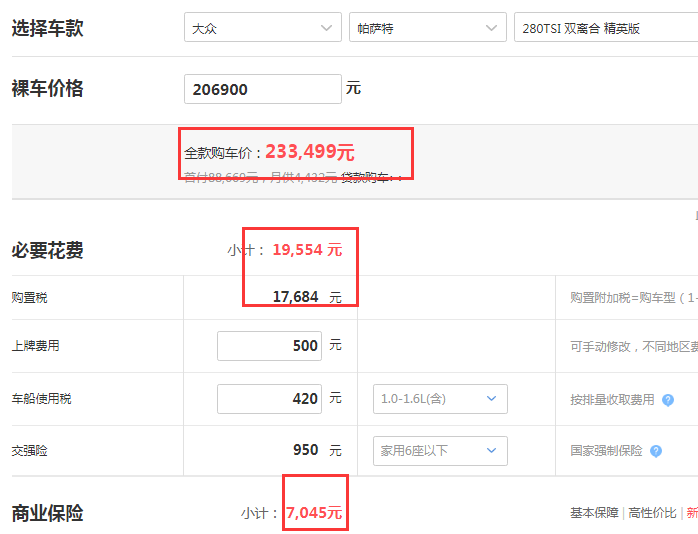
Task: Click the 必要花费 section heading
Action: pyautogui.click(x=48, y=250)
